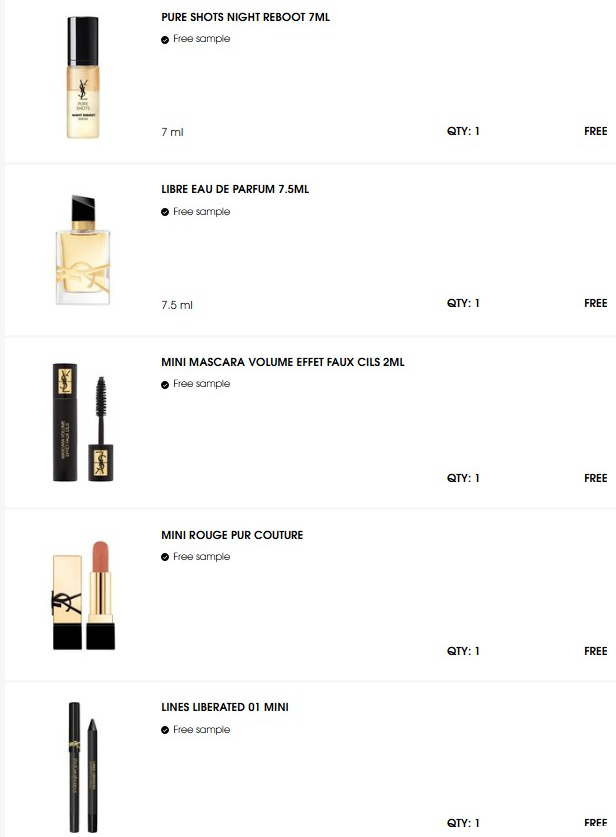The image size is (616, 837).
Task: Click the check icon under Pure Shots Night Reboot
Action: 165,40
